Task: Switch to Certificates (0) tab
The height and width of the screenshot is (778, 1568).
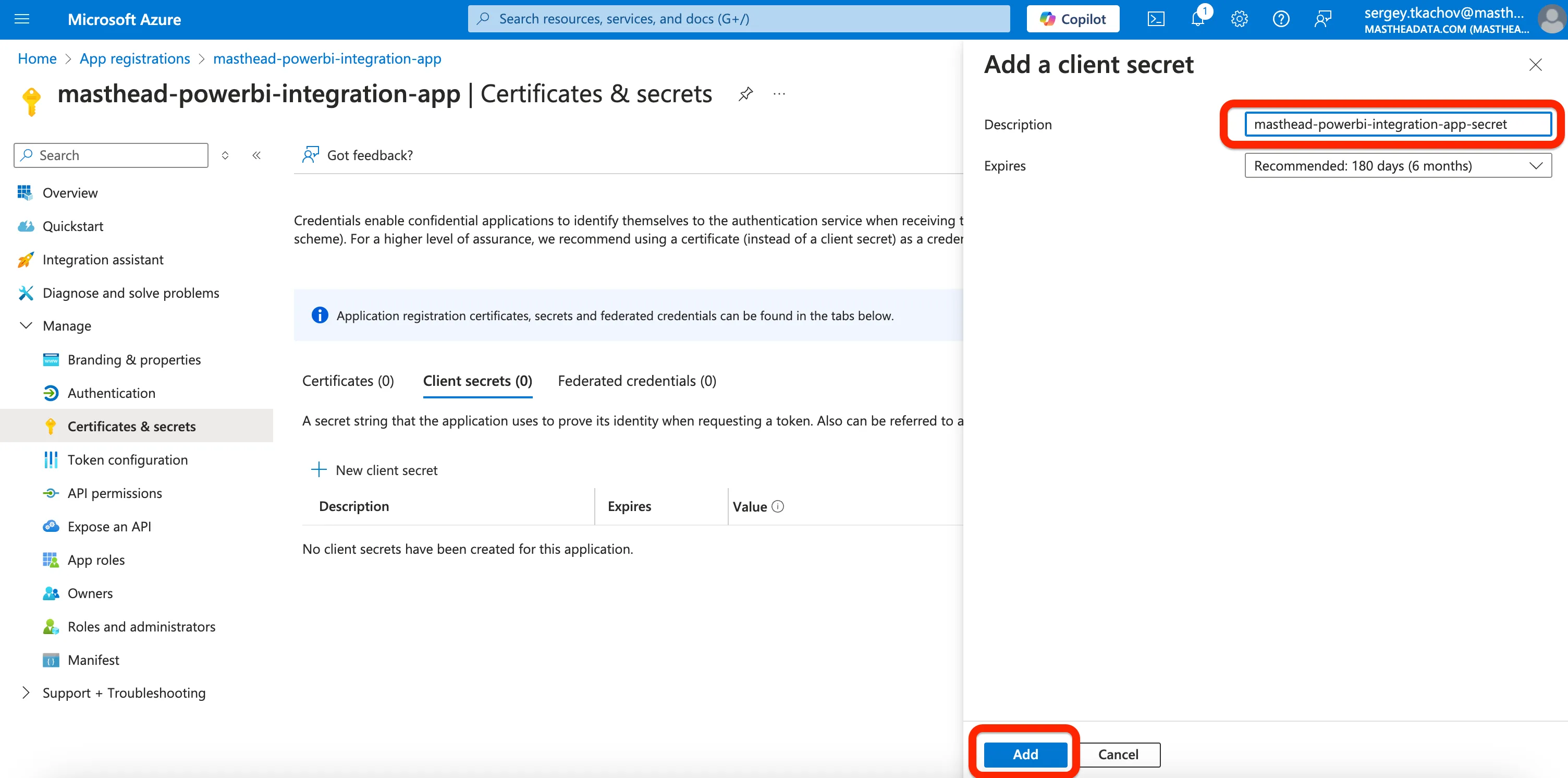Action: [348, 381]
